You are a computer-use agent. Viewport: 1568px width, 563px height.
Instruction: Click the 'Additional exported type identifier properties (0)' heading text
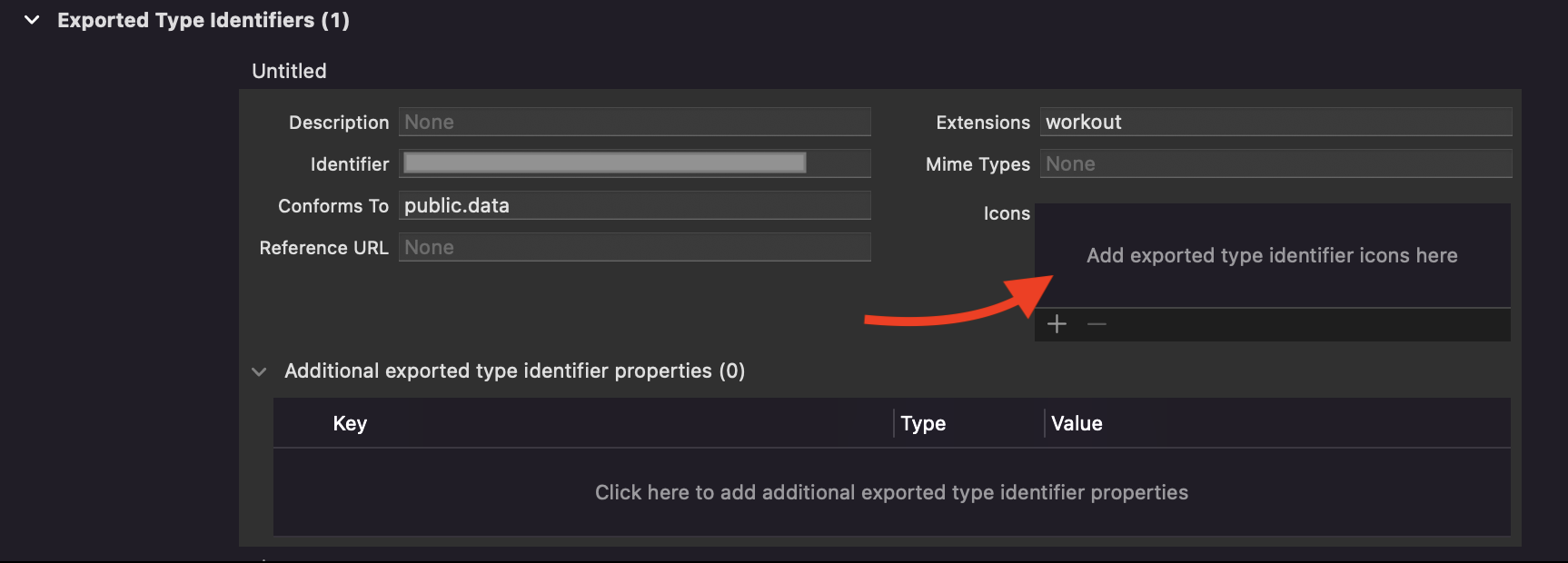coord(514,370)
